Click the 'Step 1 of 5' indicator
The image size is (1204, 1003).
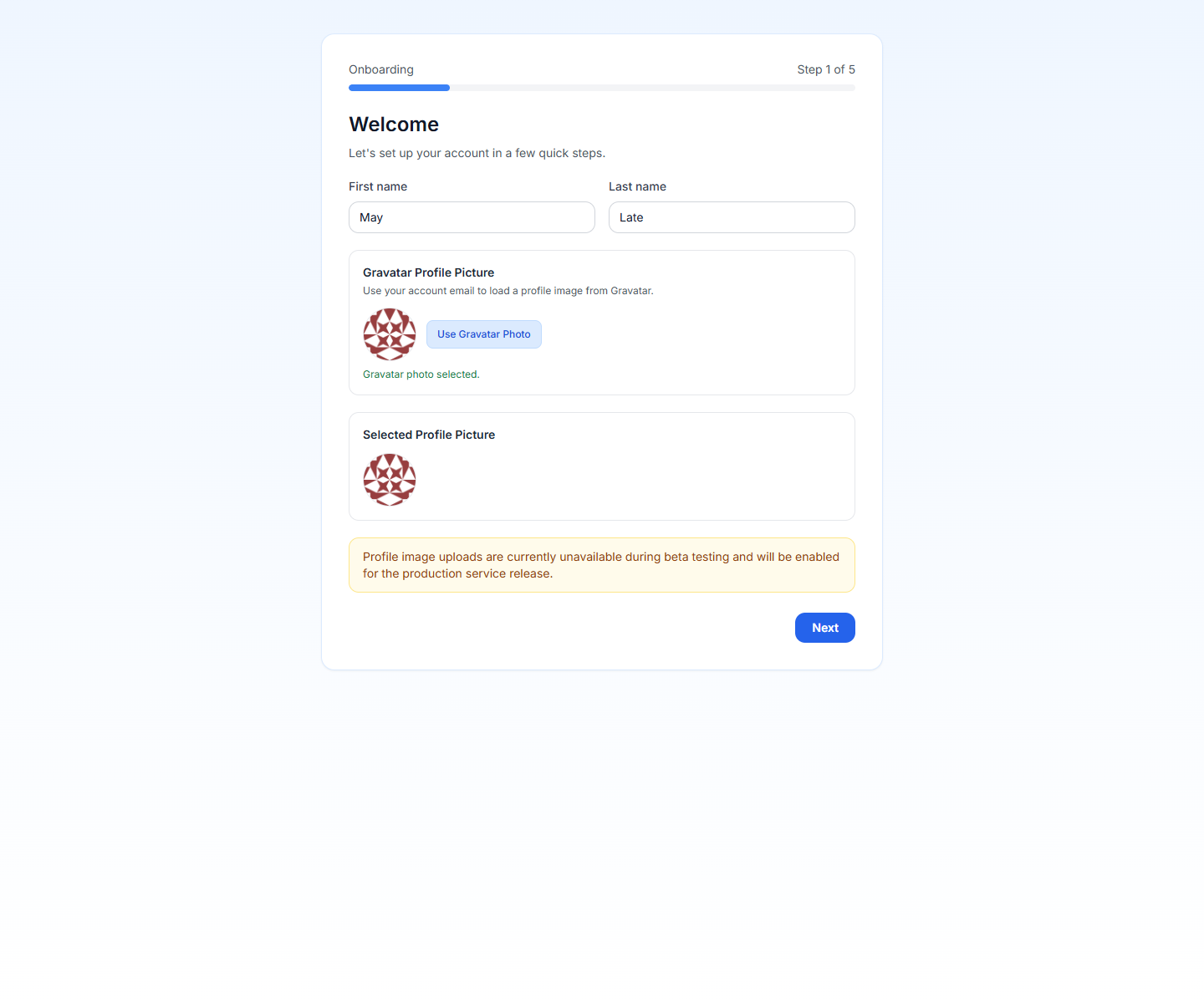(826, 69)
